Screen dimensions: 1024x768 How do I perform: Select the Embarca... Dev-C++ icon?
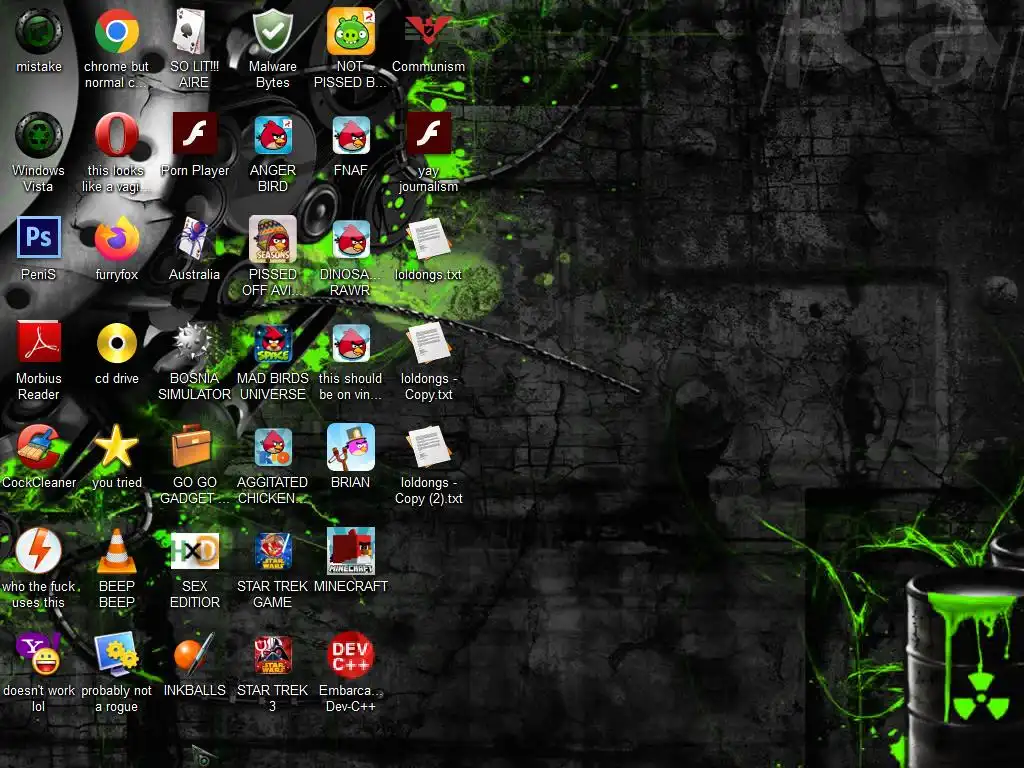351,654
